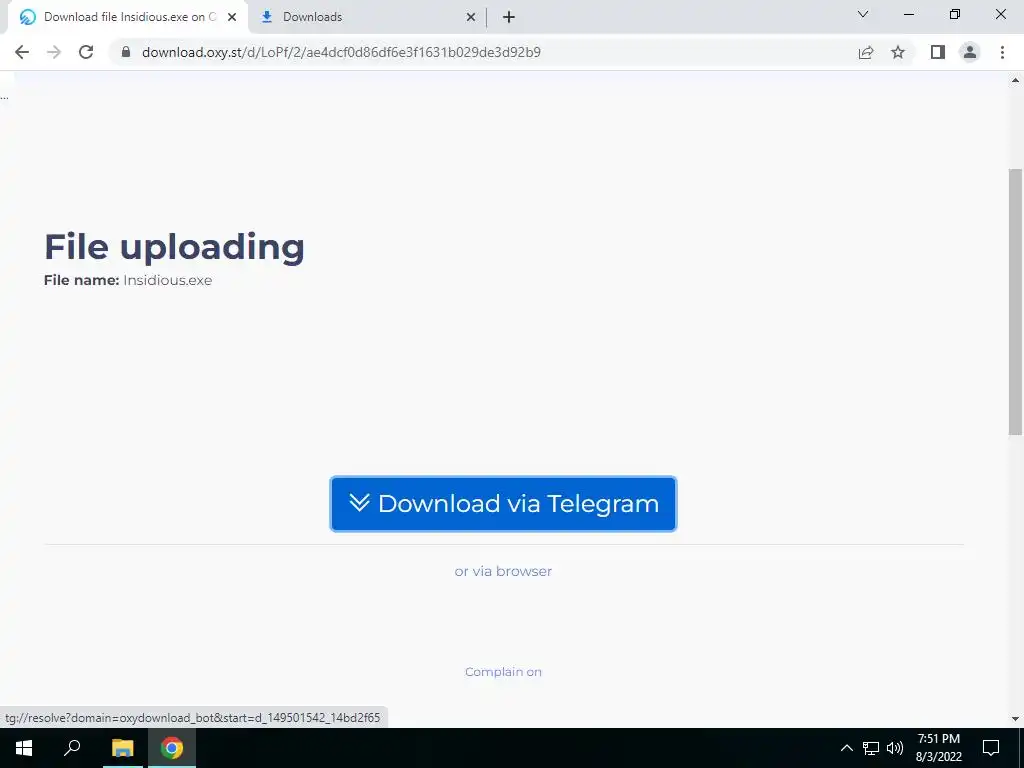1024x768 pixels.
Task: Click the File uploading heading
Action: pyautogui.click(x=174, y=248)
